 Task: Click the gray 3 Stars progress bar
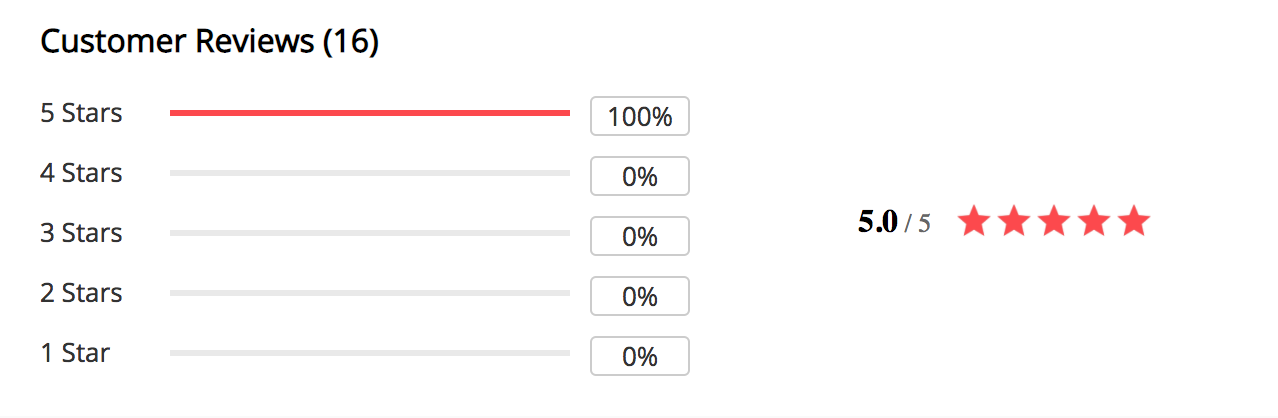[x=370, y=233]
